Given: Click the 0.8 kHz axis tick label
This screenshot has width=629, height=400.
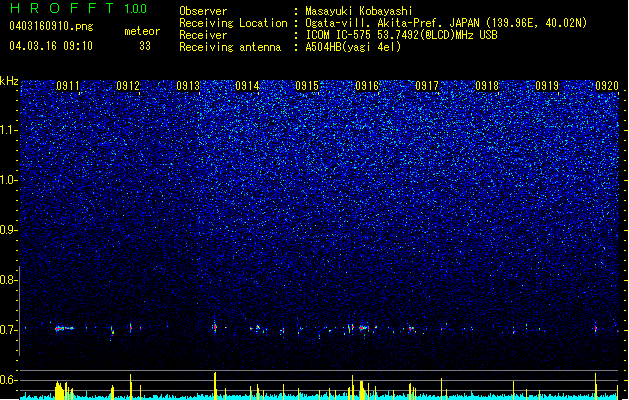Looking at the screenshot, I should coord(9,280).
